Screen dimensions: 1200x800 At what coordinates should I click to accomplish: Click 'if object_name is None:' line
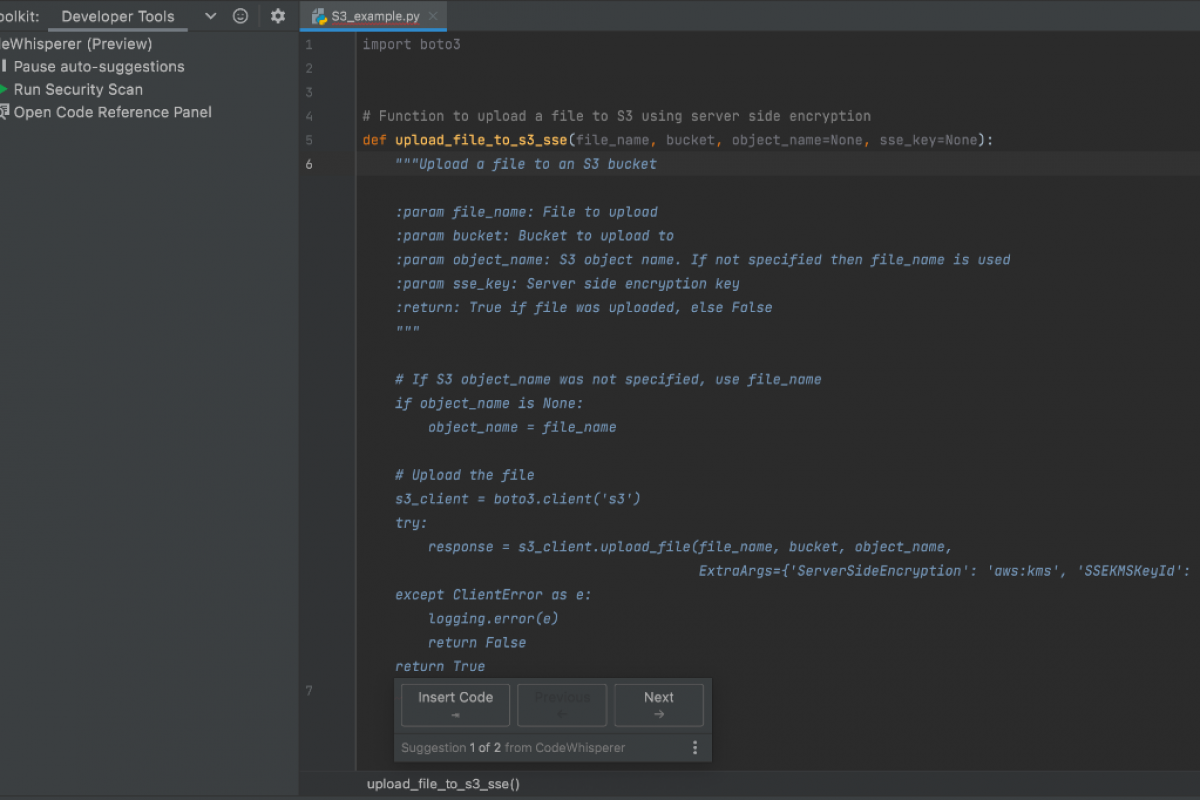point(489,404)
